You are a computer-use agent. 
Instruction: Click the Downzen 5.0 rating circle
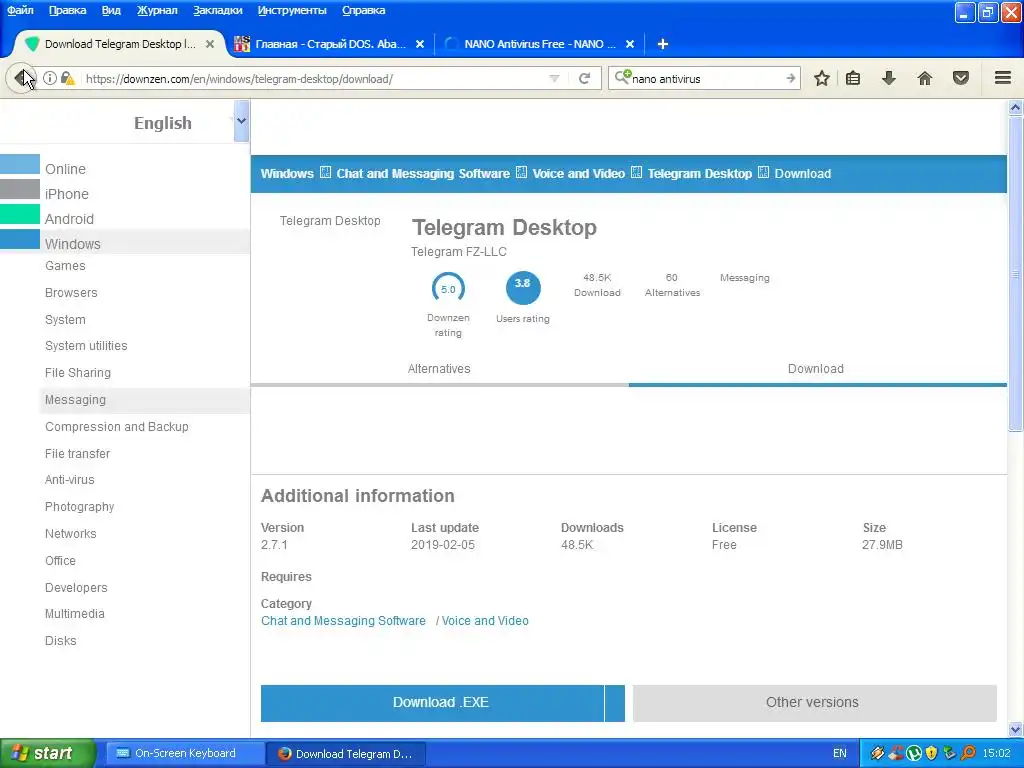coord(448,289)
